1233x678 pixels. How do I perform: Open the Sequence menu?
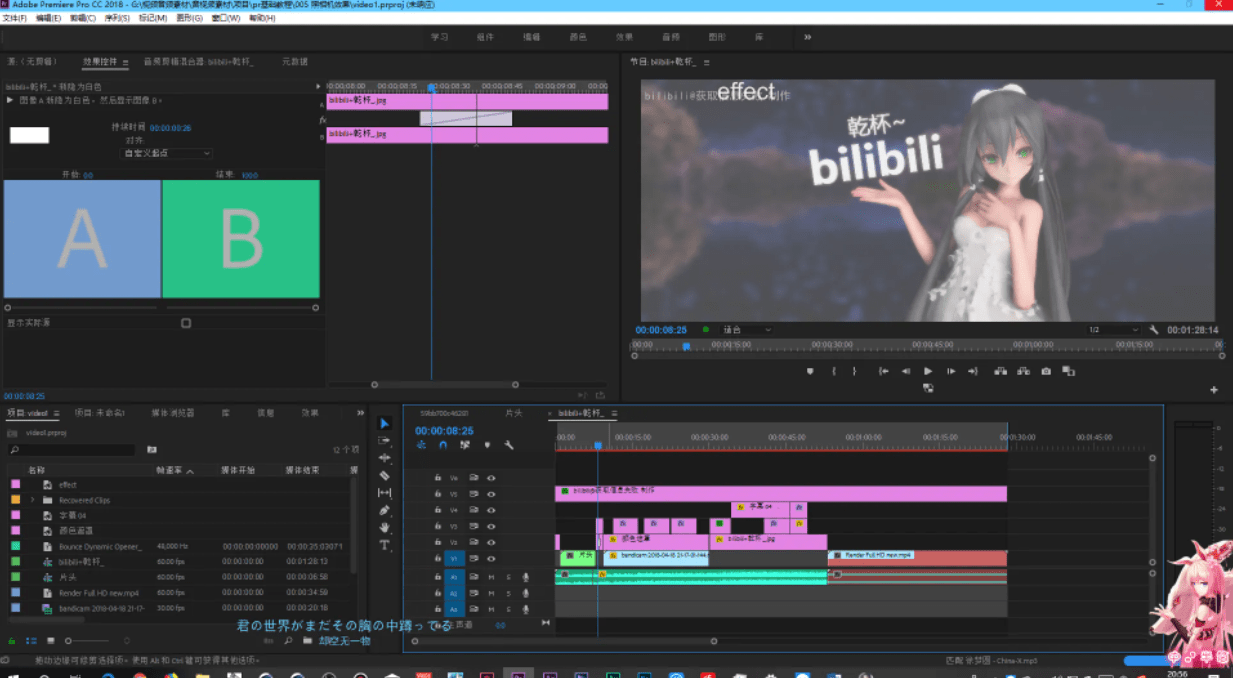click(x=118, y=18)
